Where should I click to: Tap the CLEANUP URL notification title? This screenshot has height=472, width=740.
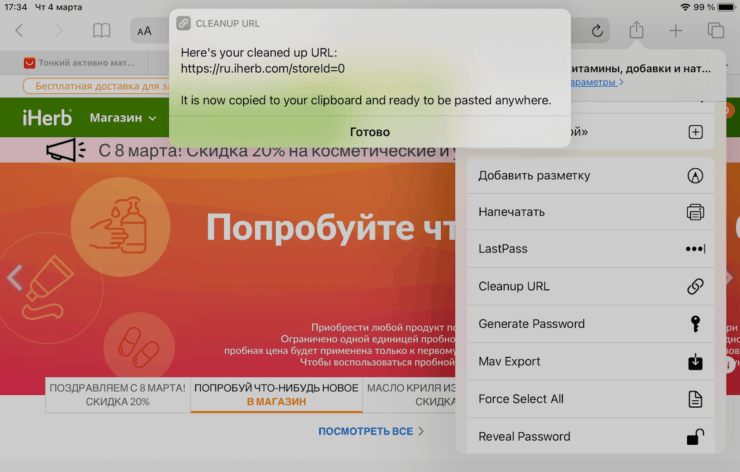(x=227, y=24)
